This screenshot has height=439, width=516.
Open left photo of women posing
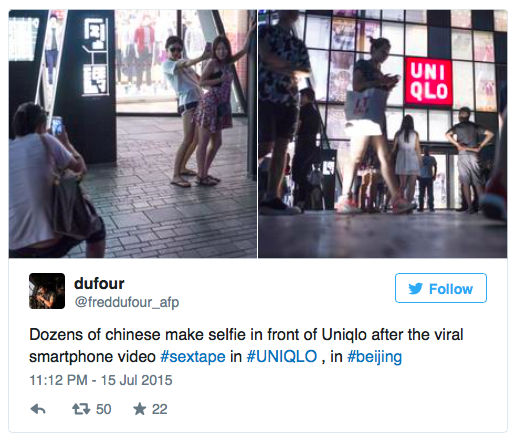click(x=133, y=134)
